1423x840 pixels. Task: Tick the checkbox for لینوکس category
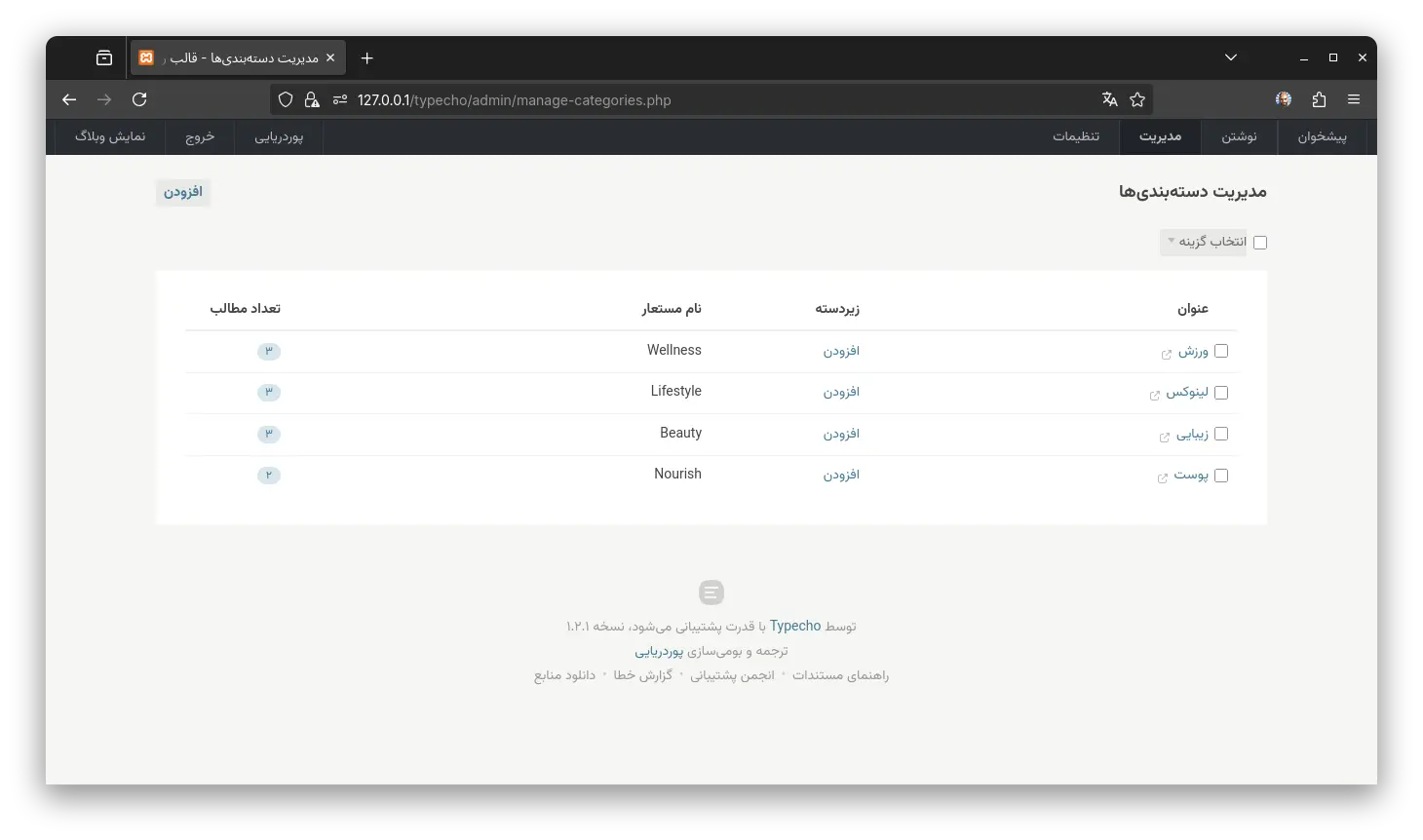click(x=1221, y=393)
